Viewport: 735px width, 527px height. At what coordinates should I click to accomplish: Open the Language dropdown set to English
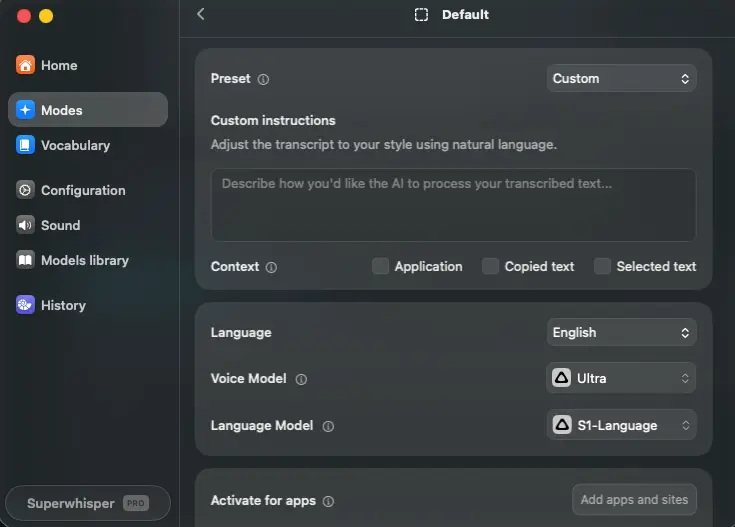(x=622, y=332)
